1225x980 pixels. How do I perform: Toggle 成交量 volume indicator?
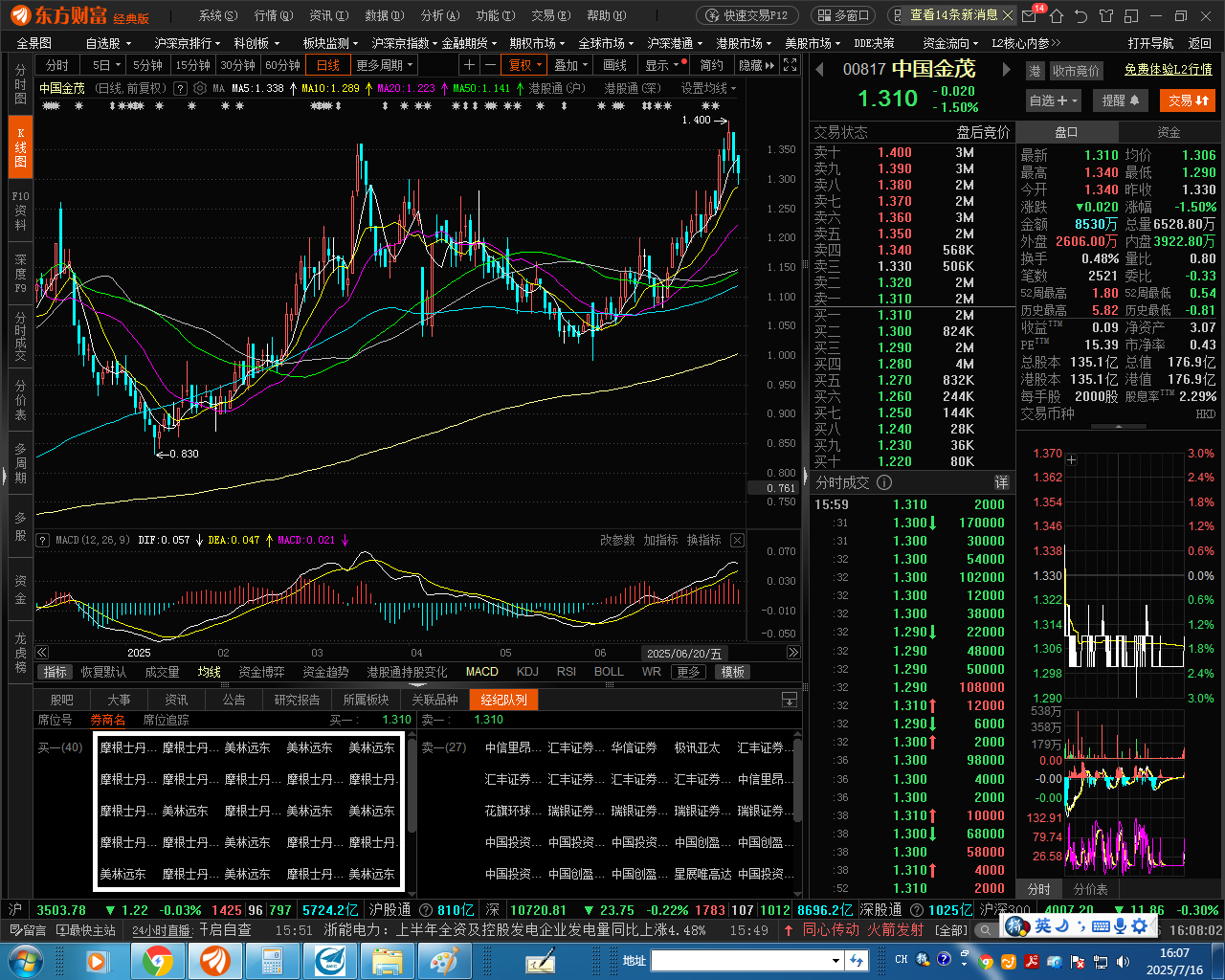tap(162, 672)
